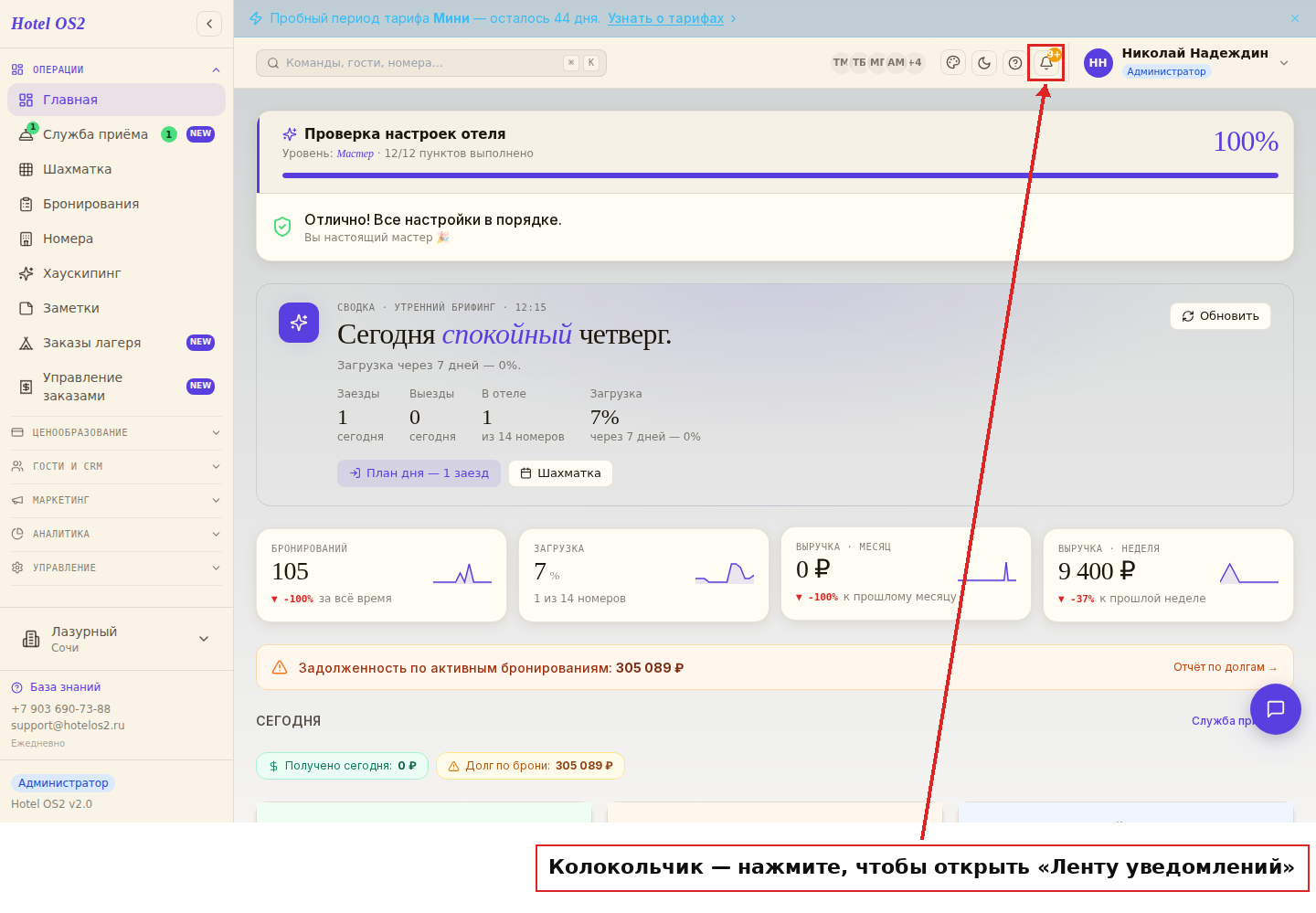Open help question mark icon
The height and width of the screenshot is (913, 1316).
1015,63
